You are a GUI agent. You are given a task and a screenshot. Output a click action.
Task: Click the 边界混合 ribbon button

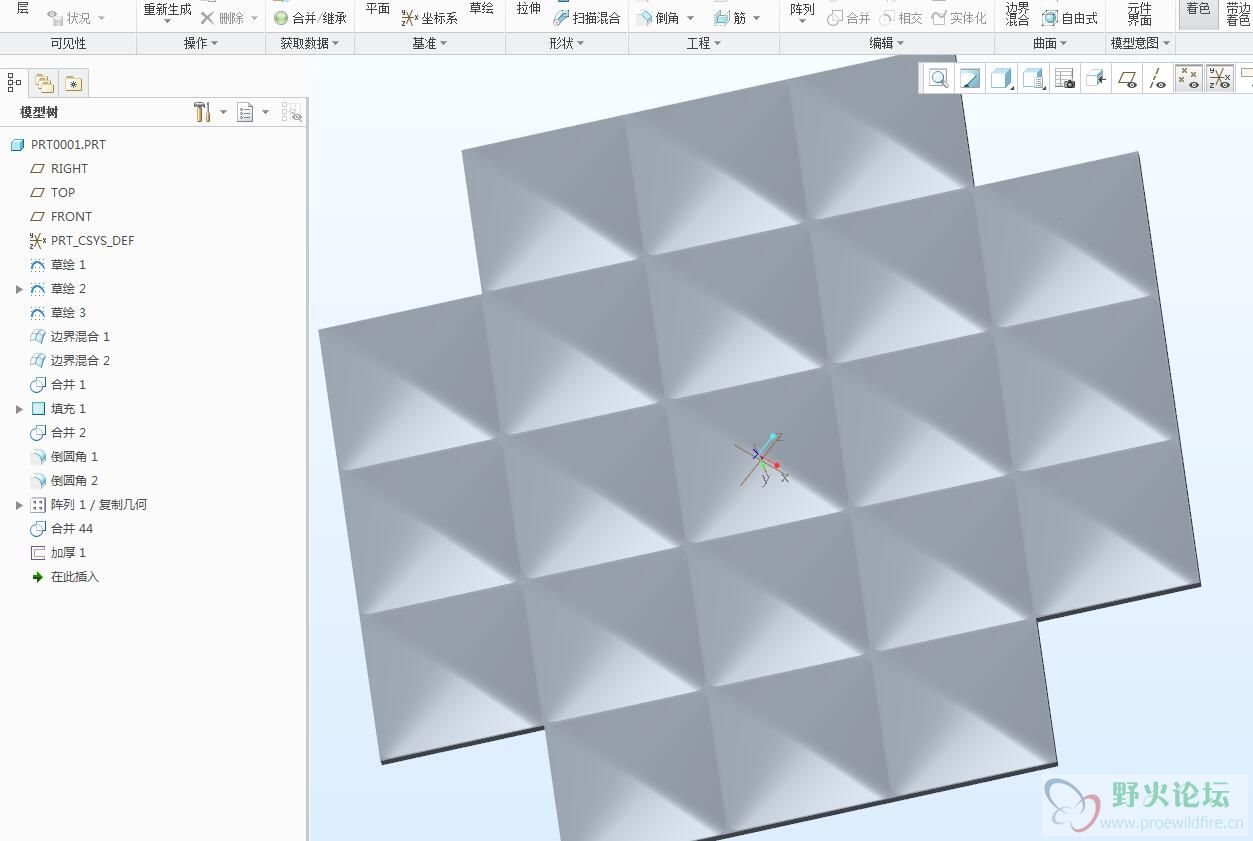pos(1017,13)
